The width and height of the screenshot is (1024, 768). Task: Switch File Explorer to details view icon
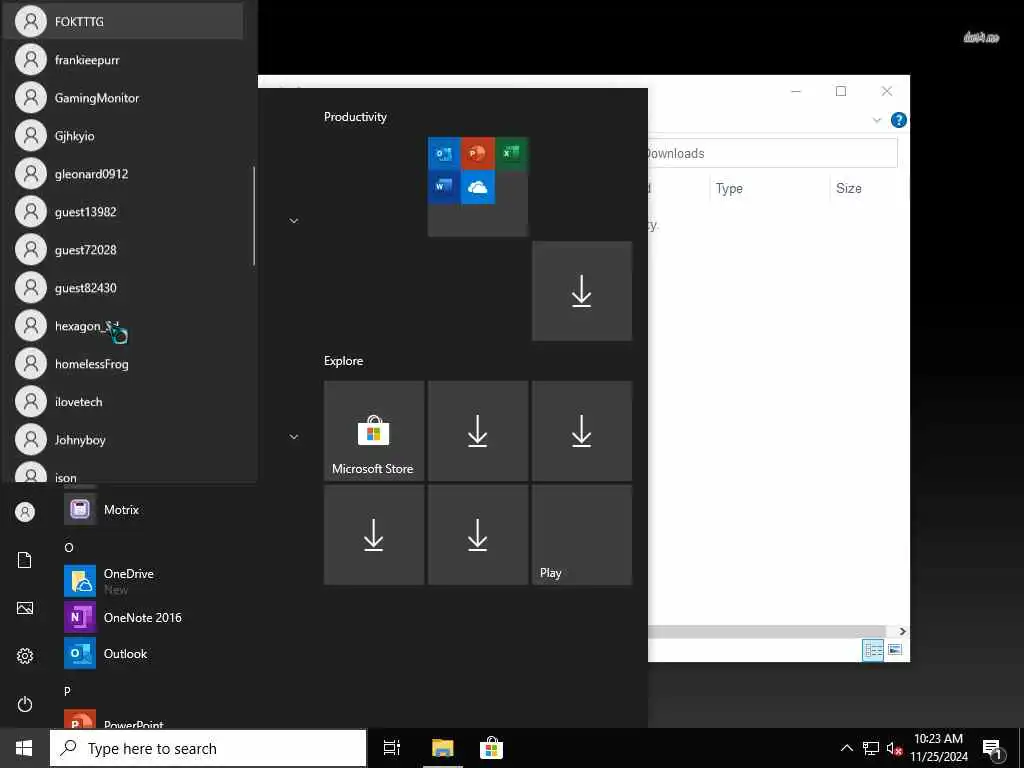pos(872,650)
